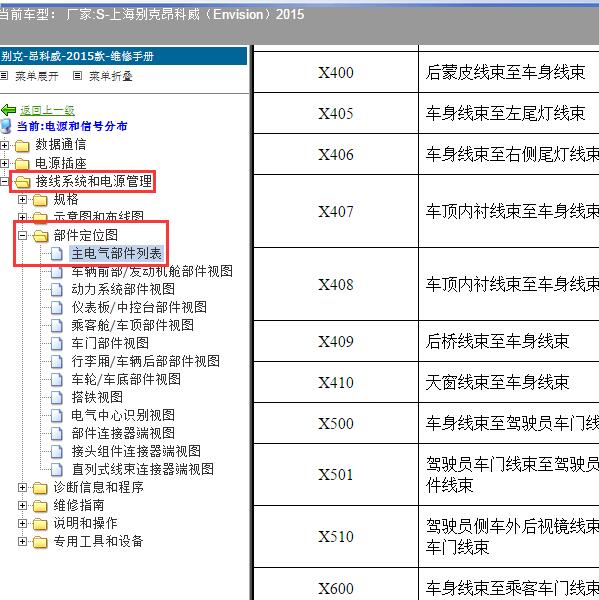This screenshot has height=600, width=599.
Task: Click the document icon of 接头组件连接器端视图
Action: [57, 451]
